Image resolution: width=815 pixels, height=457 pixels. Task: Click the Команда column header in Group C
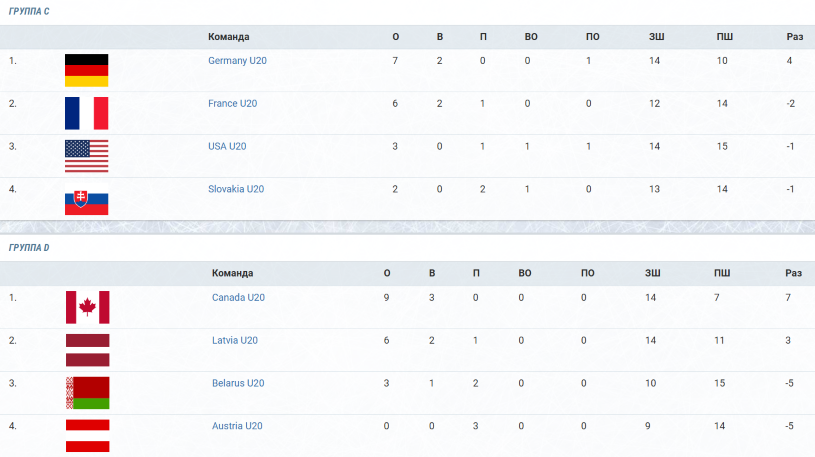click(229, 37)
